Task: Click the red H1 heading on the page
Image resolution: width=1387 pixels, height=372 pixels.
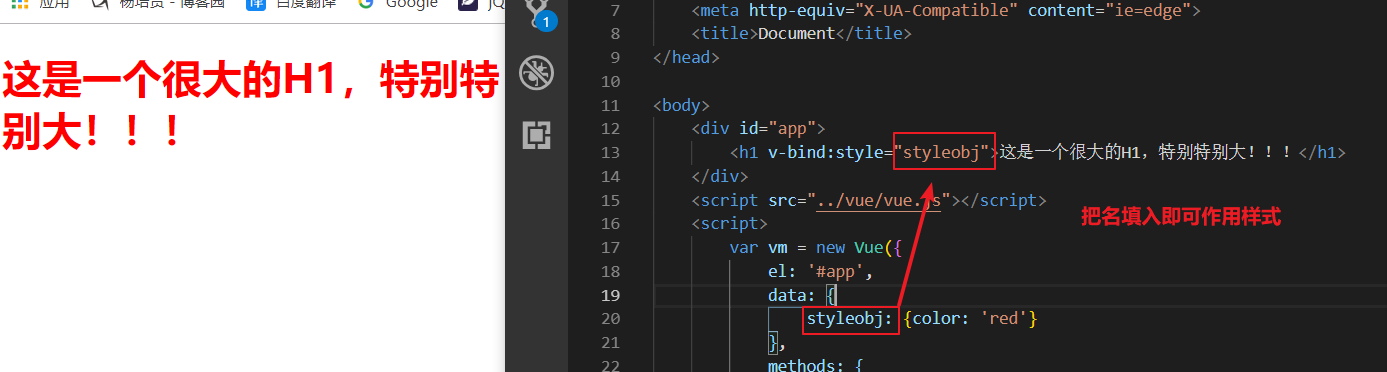Action: (x=250, y=106)
